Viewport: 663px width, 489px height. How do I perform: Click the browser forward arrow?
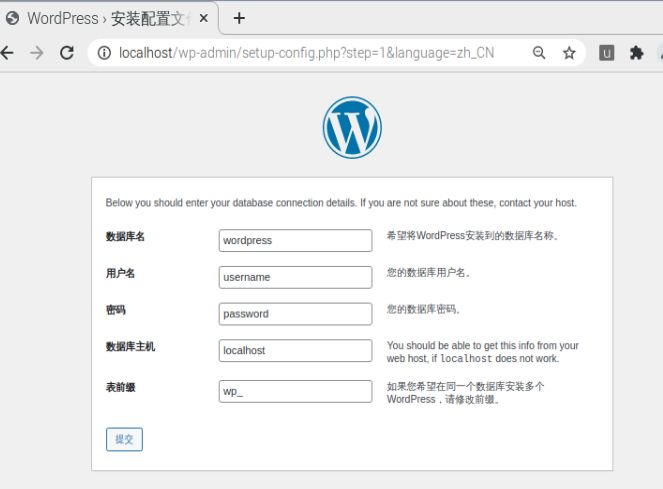pos(37,53)
